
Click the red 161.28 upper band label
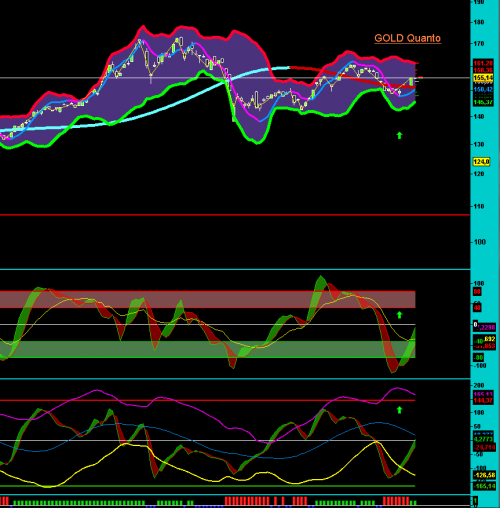(x=483, y=63)
